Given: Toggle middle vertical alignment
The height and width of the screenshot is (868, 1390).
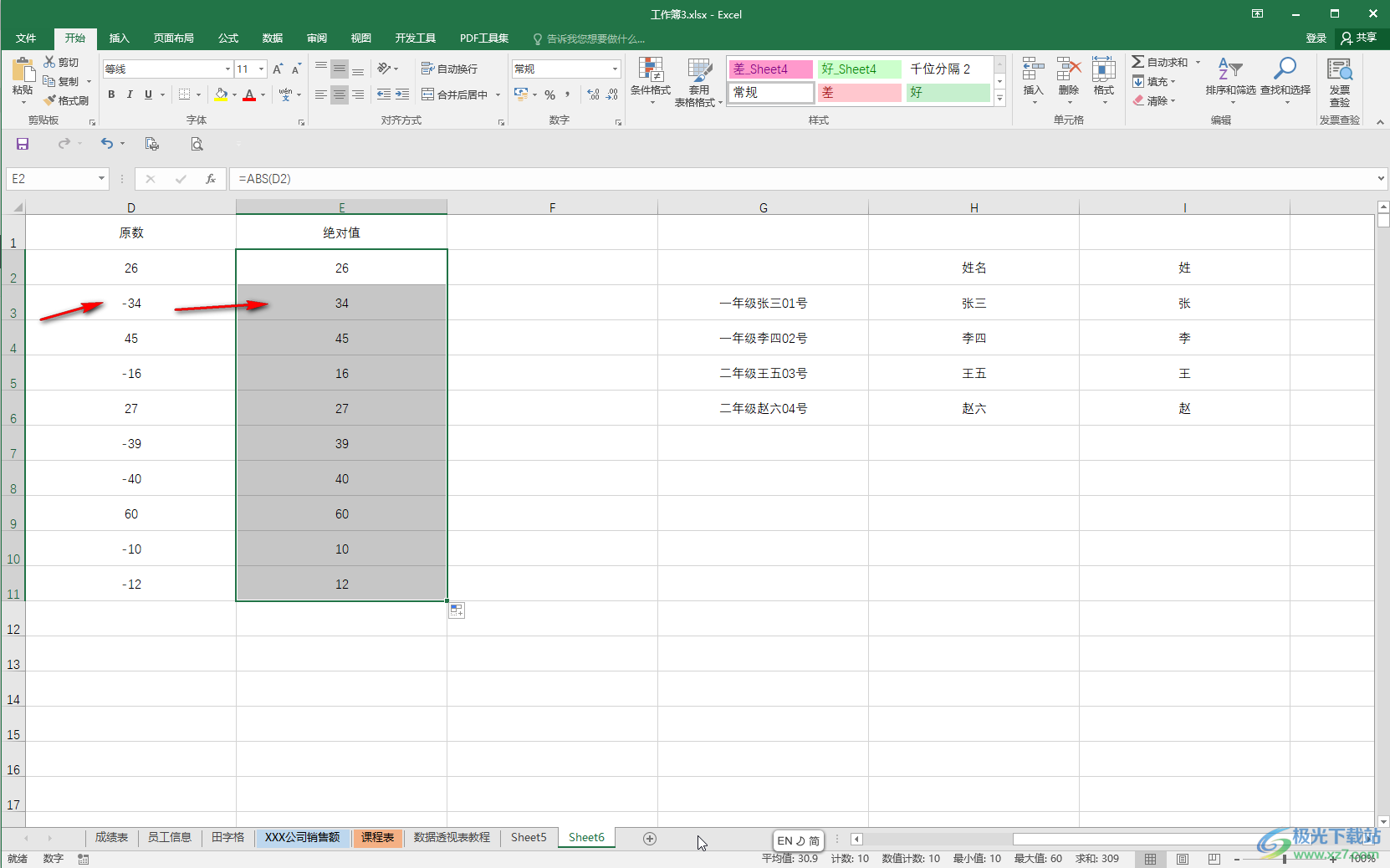Looking at the screenshot, I should pos(340,69).
